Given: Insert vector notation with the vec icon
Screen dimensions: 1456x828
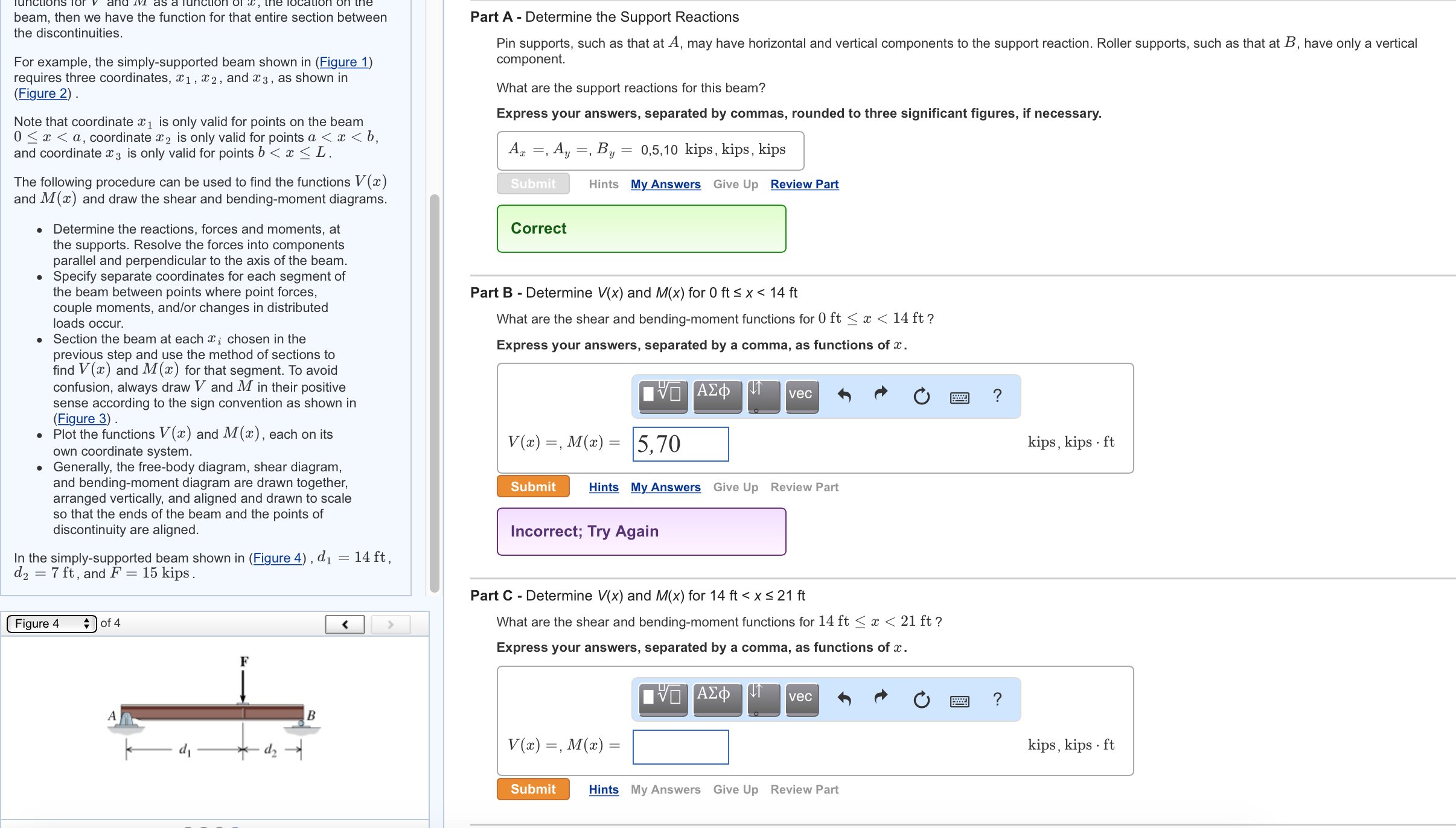Looking at the screenshot, I should click(x=800, y=395).
